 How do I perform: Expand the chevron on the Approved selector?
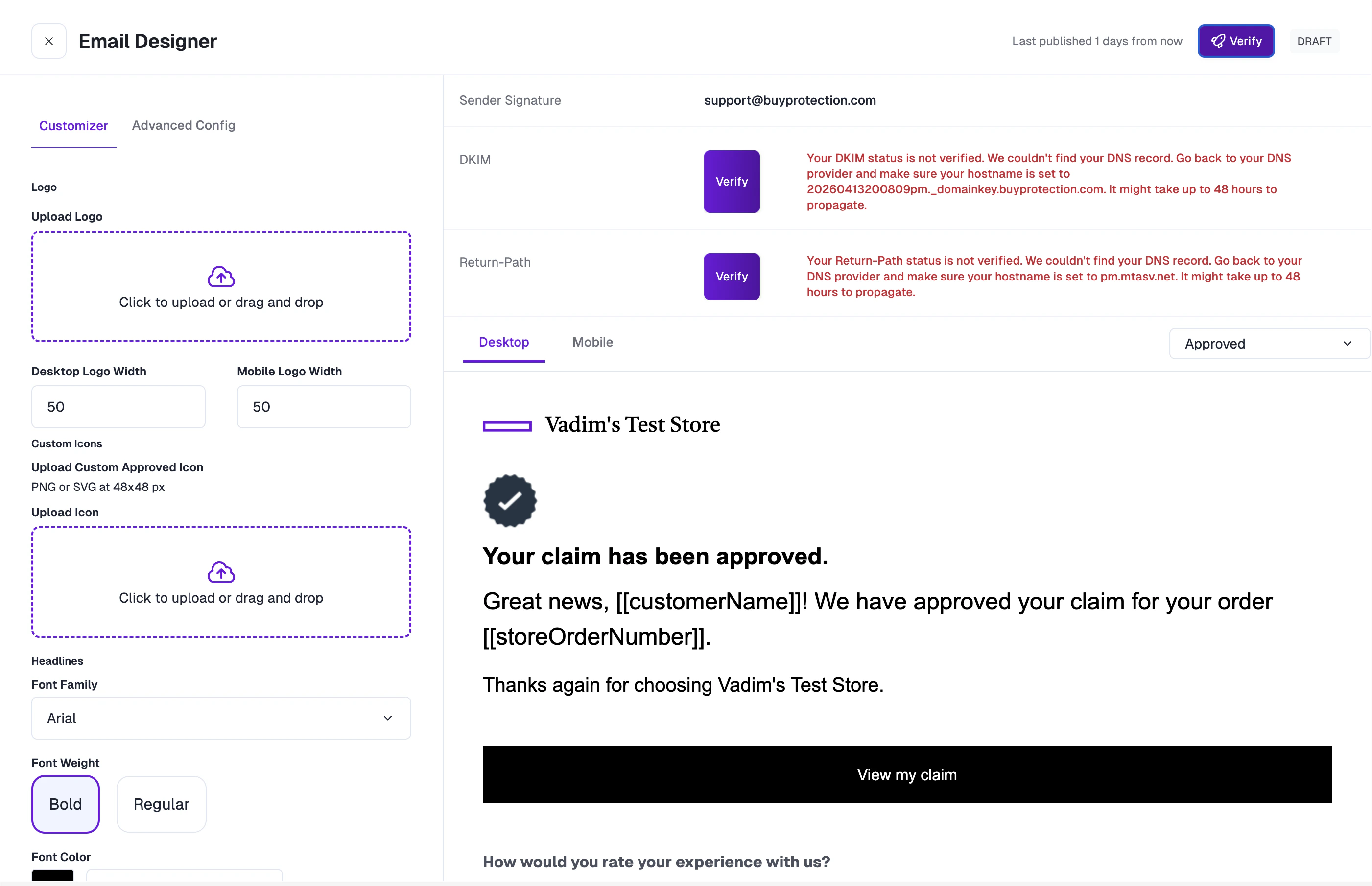(x=1347, y=344)
